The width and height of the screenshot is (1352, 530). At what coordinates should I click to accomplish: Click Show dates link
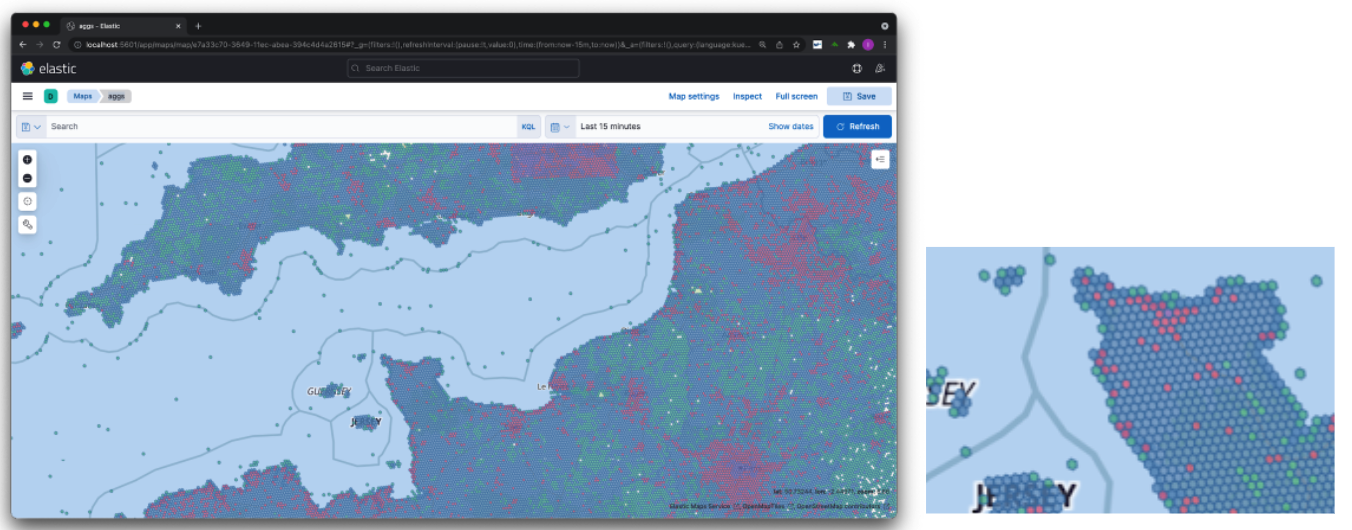coord(790,127)
